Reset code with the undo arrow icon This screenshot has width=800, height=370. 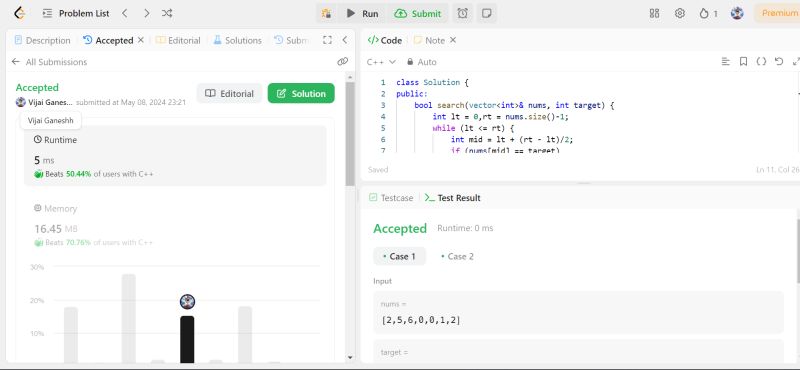click(779, 62)
